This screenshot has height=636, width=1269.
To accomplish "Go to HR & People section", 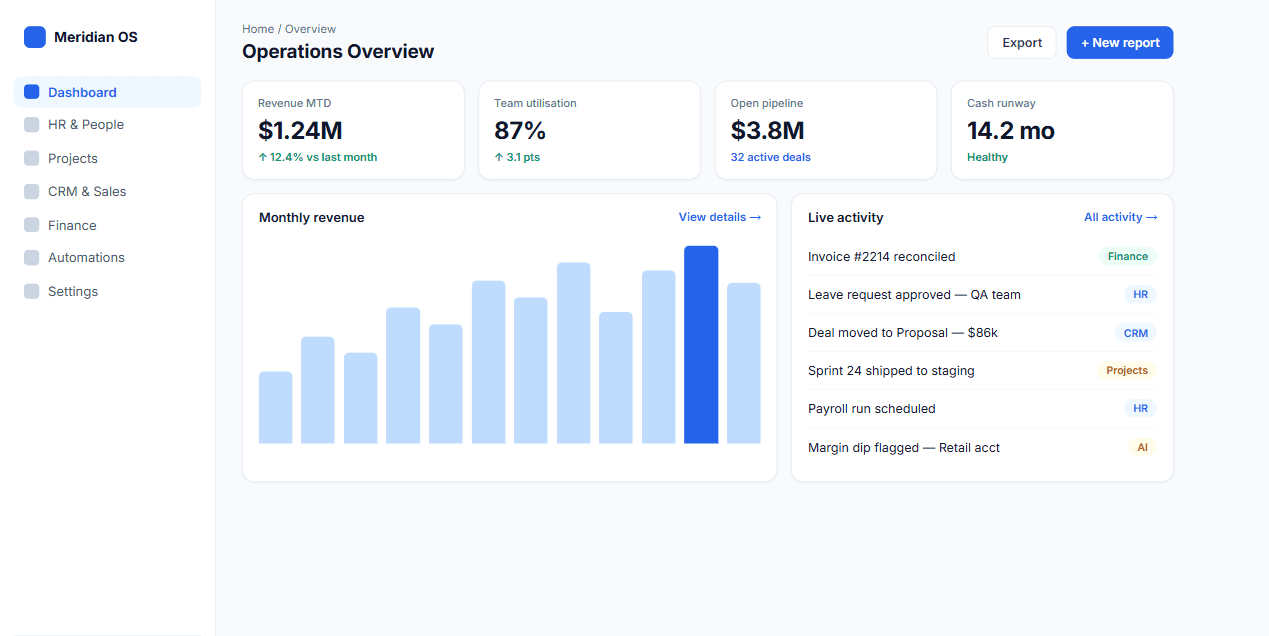I will click(x=108, y=125).
